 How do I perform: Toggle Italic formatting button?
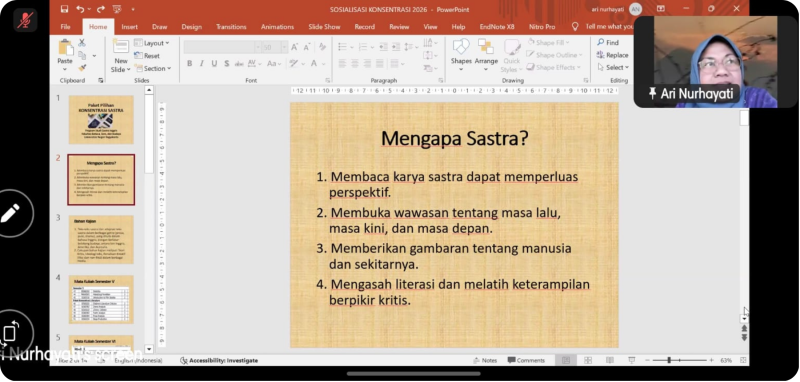click(202, 64)
